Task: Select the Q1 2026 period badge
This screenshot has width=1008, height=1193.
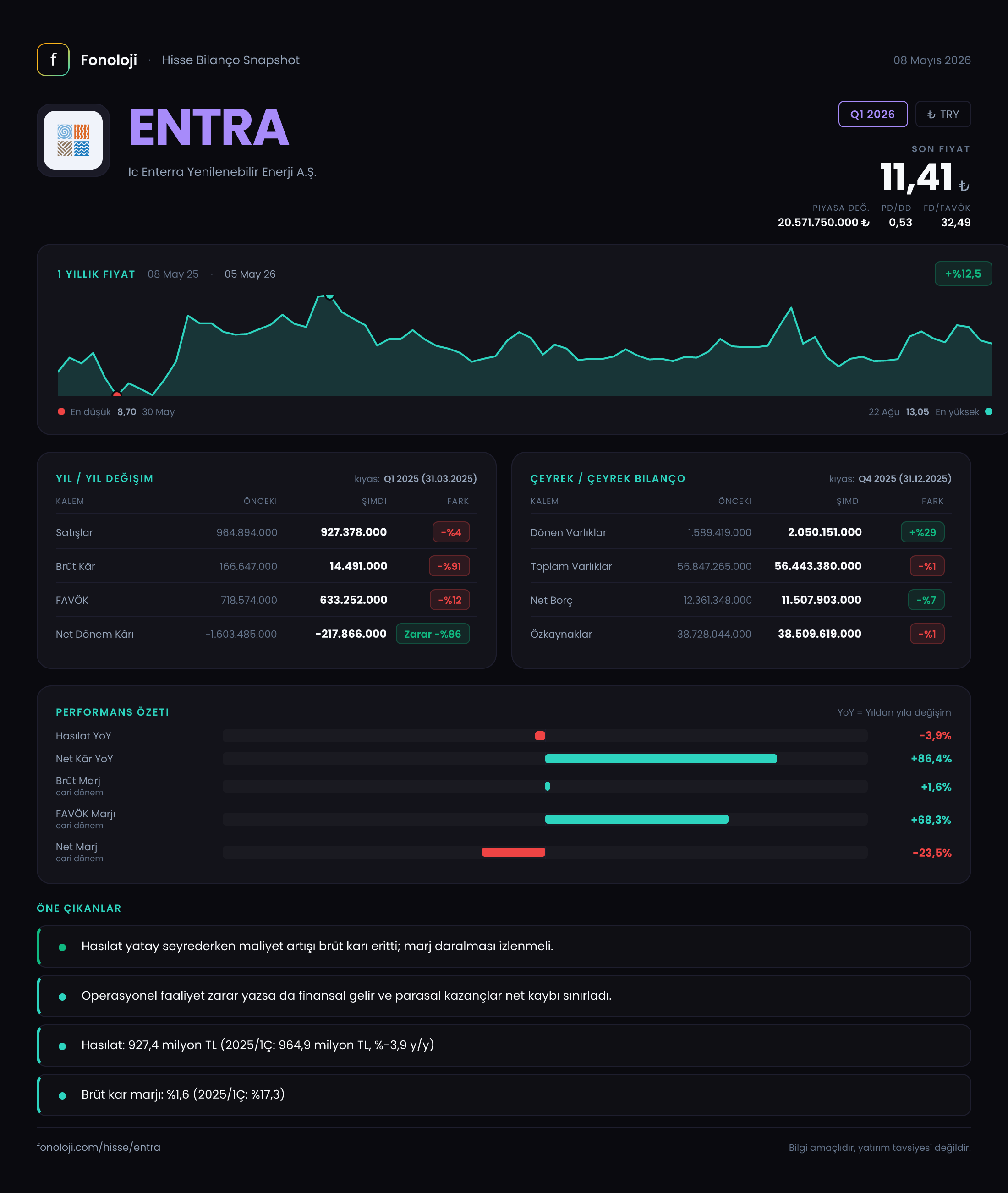Action: [872, 114]
